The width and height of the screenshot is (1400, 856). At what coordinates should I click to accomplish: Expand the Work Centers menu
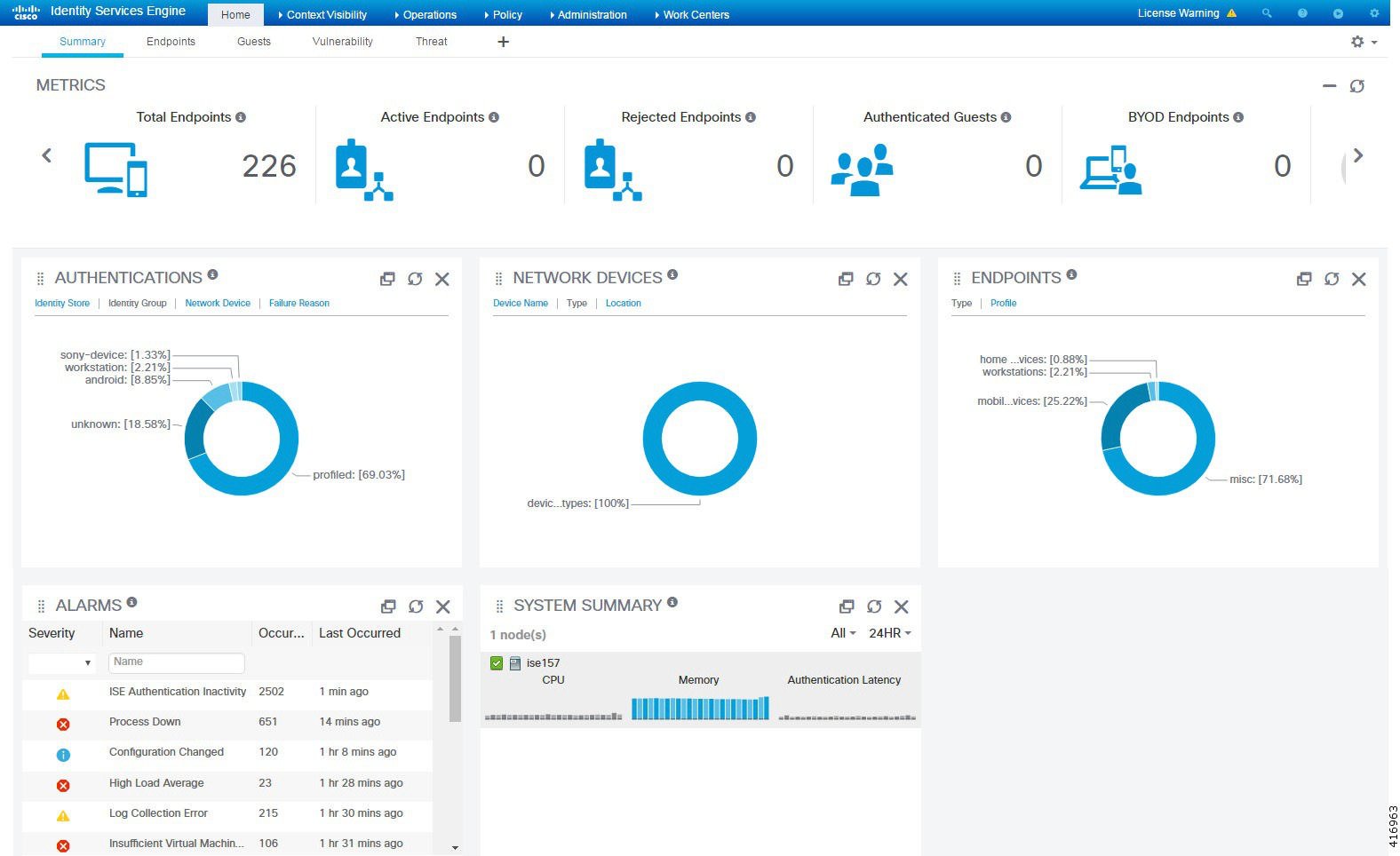point(692,15)
